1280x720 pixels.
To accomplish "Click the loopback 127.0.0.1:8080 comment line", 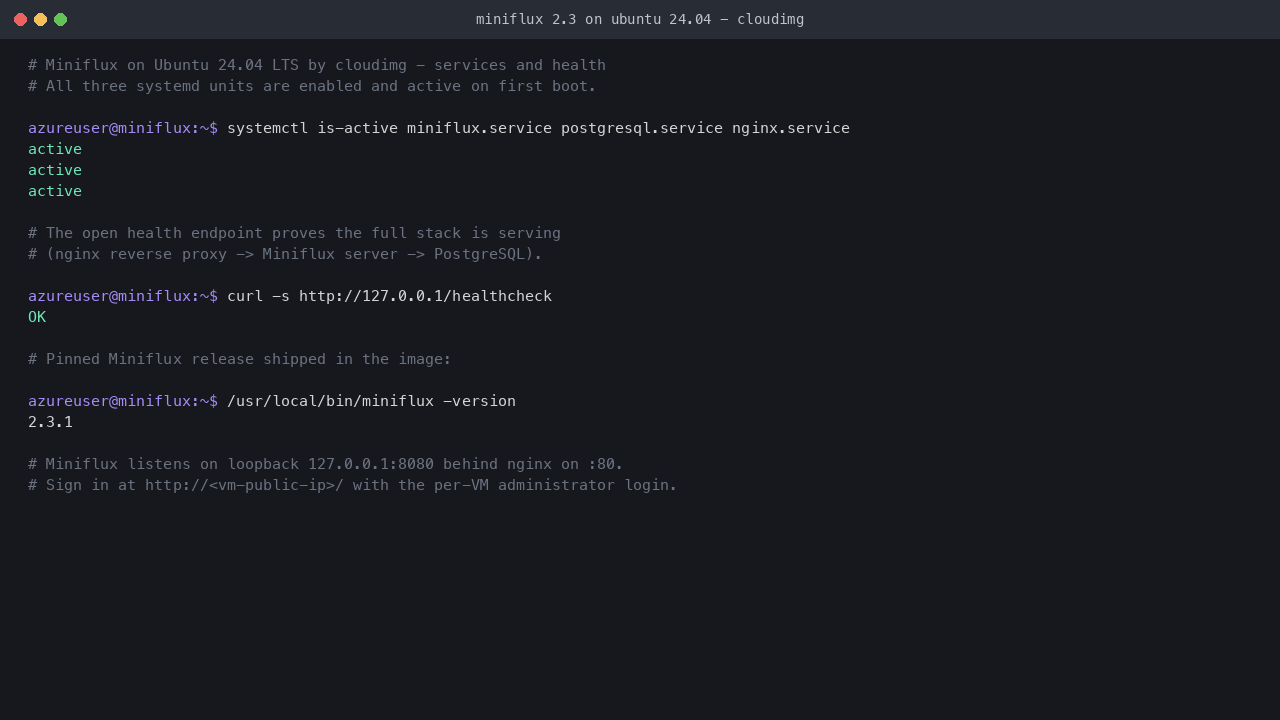I will click(x=326, y=464).
